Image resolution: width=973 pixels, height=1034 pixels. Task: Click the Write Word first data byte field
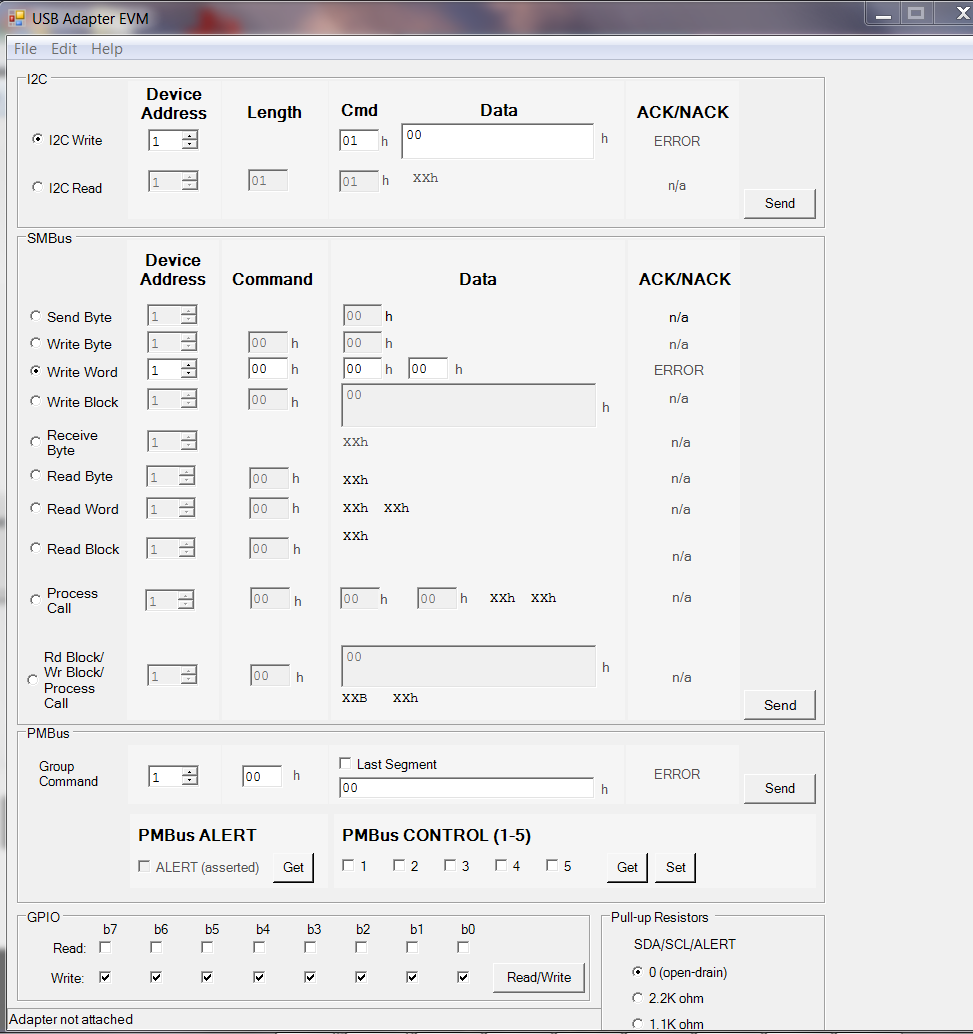point(362,369)
